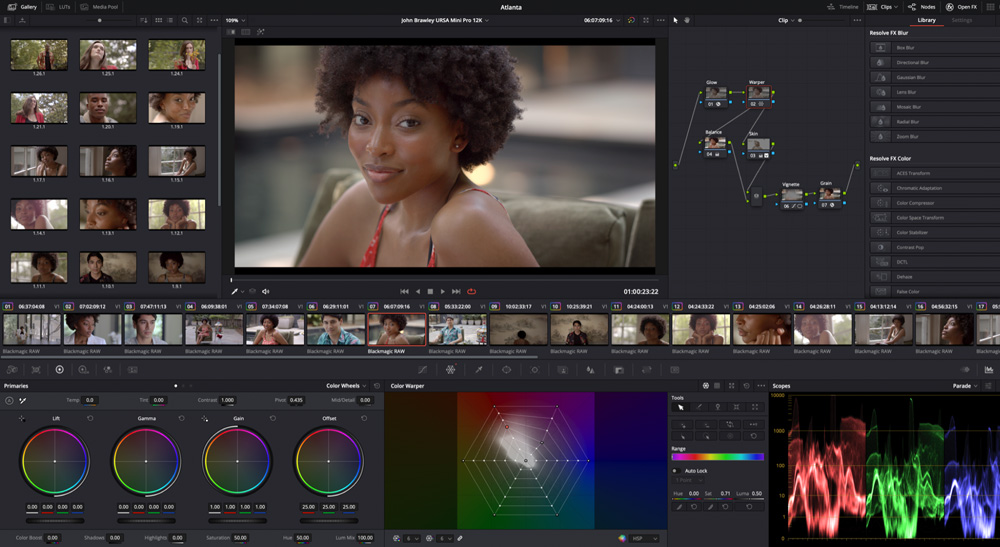Toggle viewer highlight wand icon

click(260, 31)
